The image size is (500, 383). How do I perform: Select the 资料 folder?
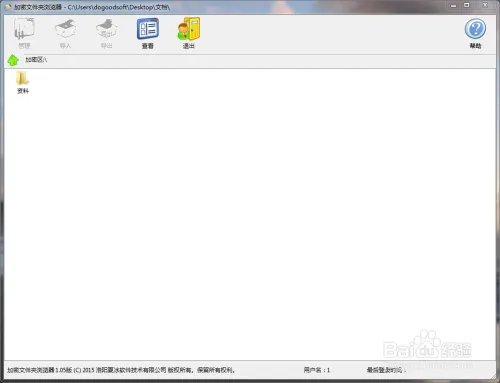(x=23, y=83)
